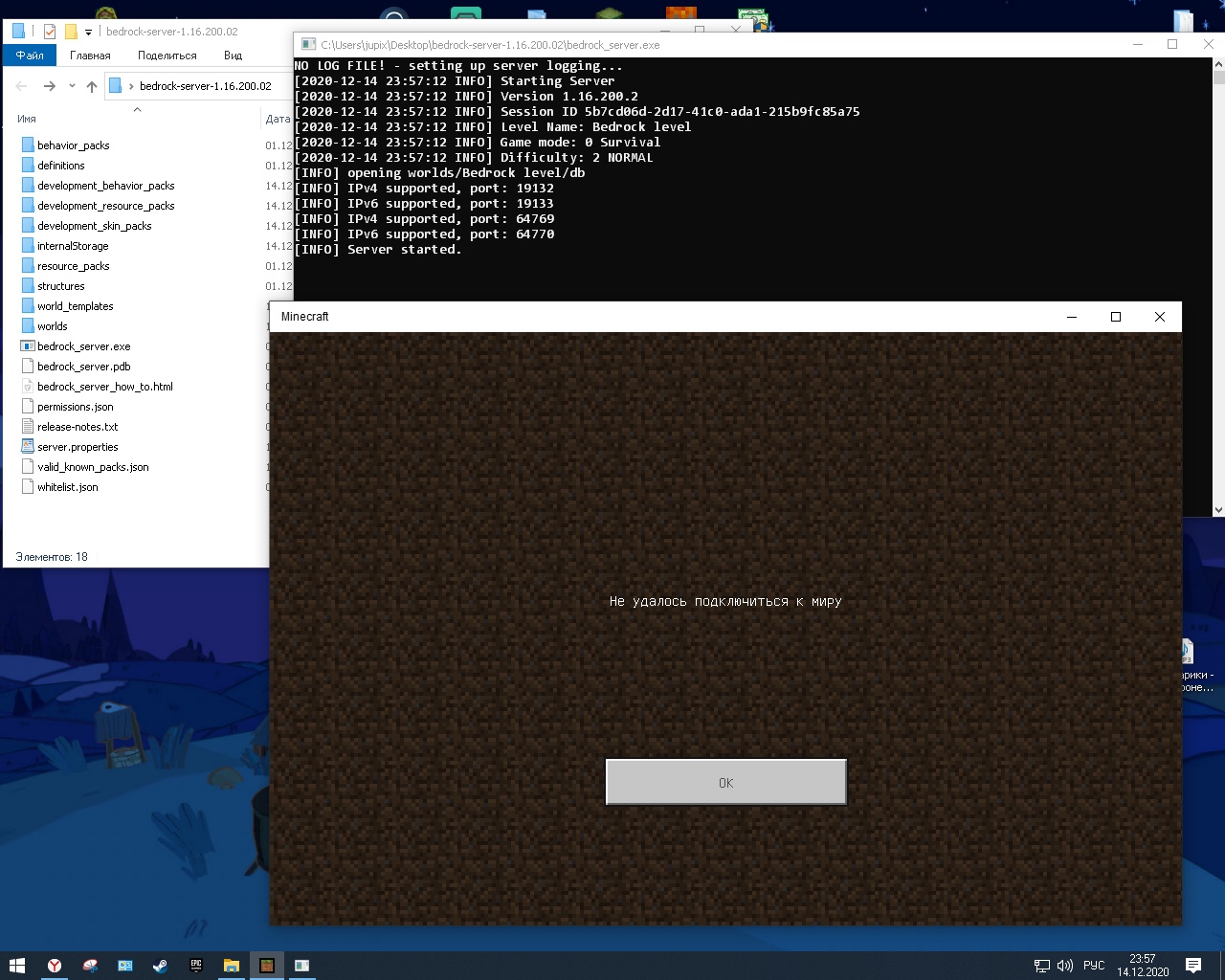Image resolution: width=1225 pixels, height=980 pixels.
Task: Select the valid_known_packs.json file
Action: point(93,467)
